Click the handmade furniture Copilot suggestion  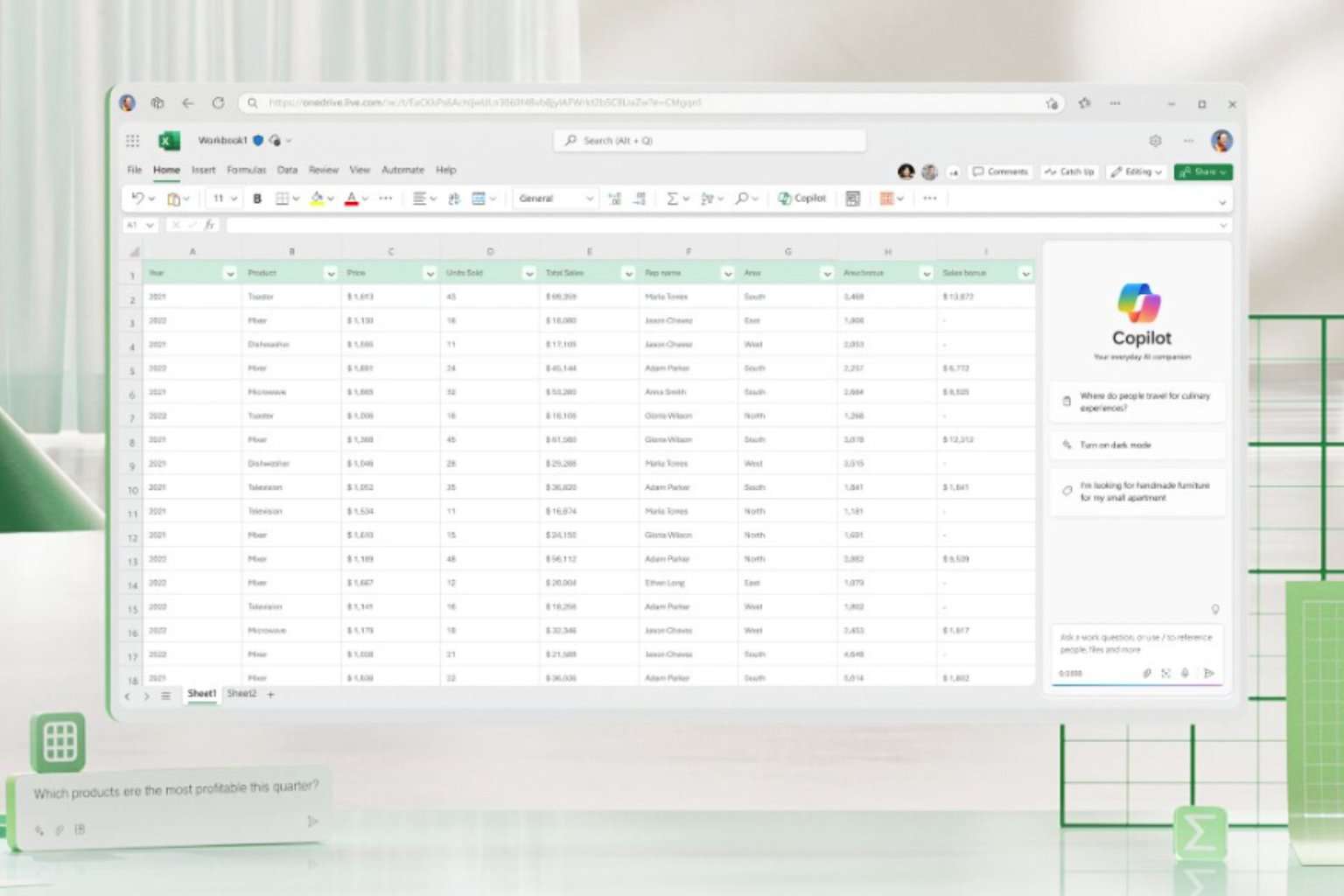coord(1137,491)
